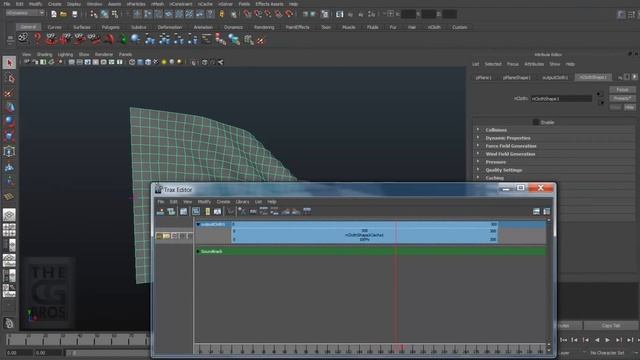Select the arrow Select tool in toolbox
The height and width of the screenshot is (360, 640).
click(9, 62)
